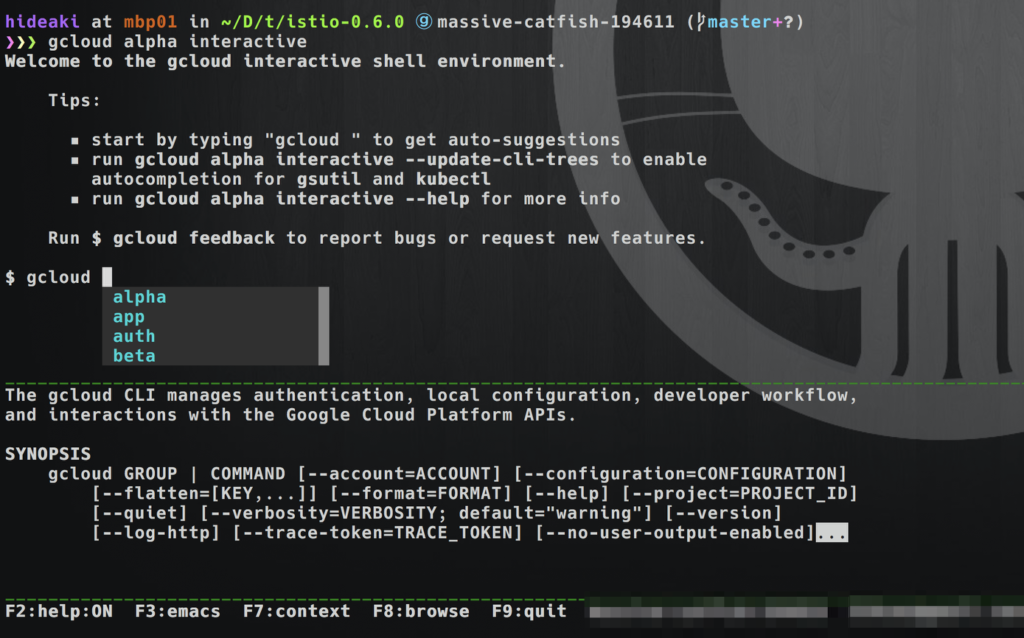Screen dimensions: 1024x638
Task: Select alpha from the autocomplete list
Action: coord(140,297)
